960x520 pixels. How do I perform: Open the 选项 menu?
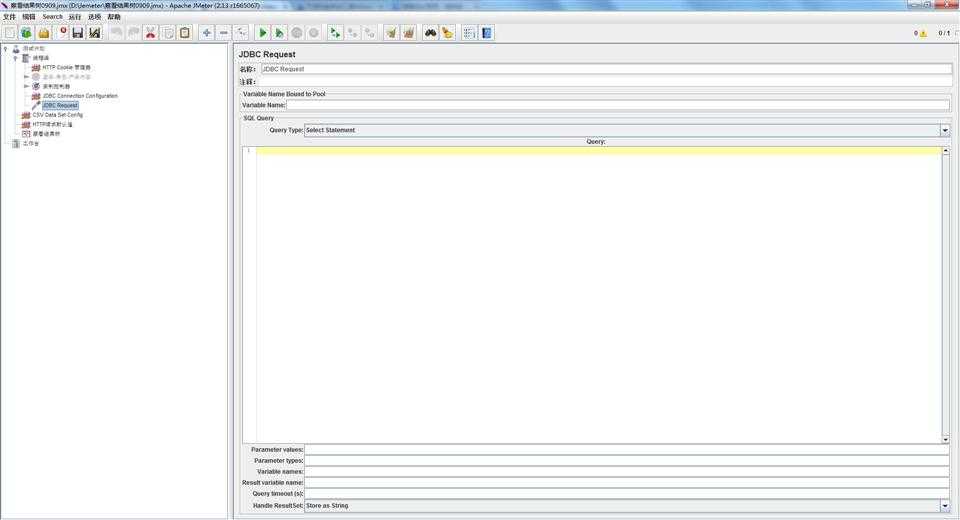click(x=94, y=17)
